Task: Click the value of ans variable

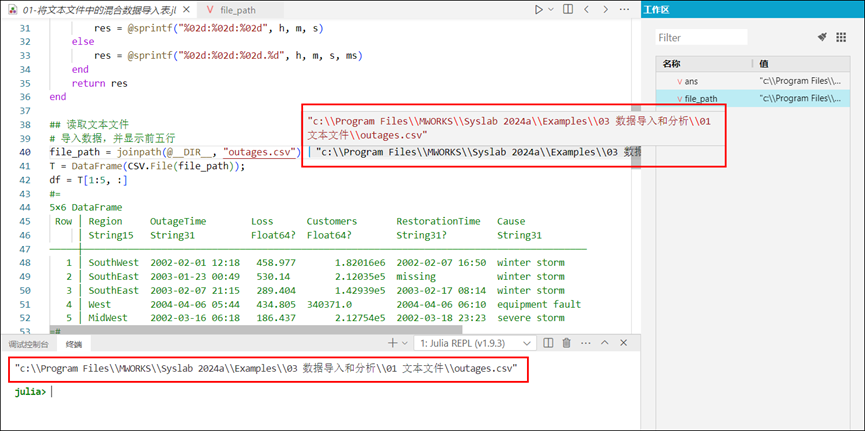Action: click(x=800, y=81)
